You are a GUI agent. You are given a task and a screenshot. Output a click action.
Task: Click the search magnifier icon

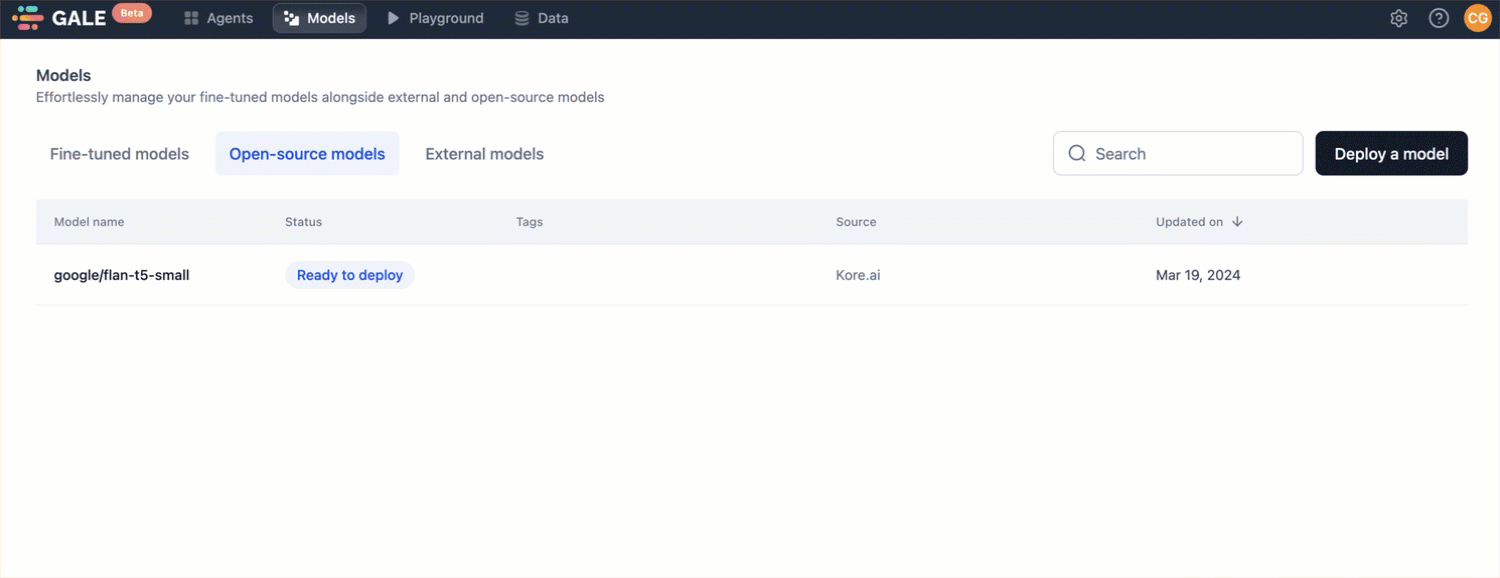pos(1077,154)
